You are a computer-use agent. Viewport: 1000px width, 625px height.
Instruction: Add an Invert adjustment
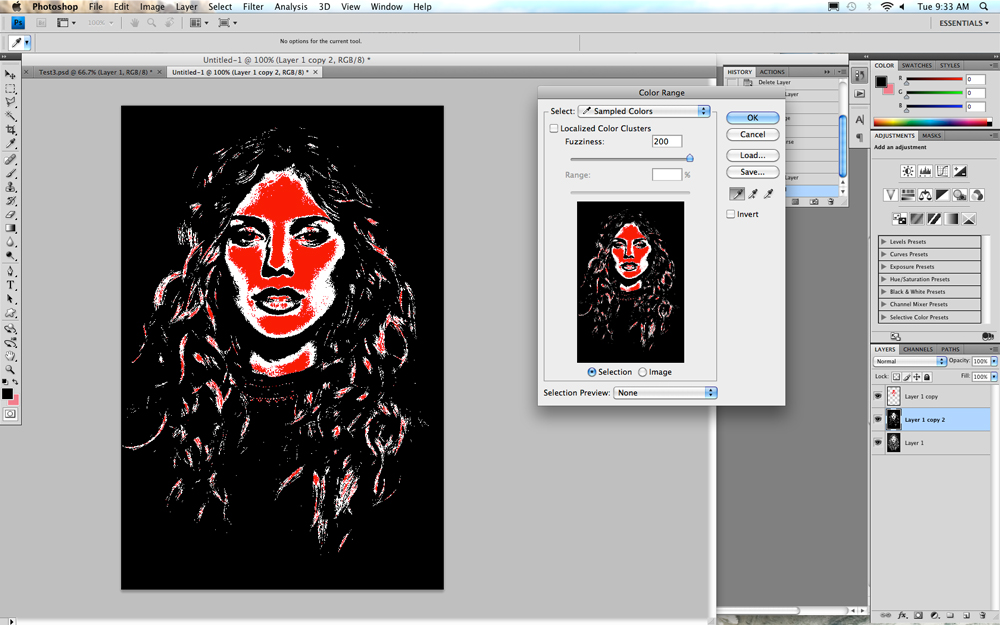click(899, 219)
